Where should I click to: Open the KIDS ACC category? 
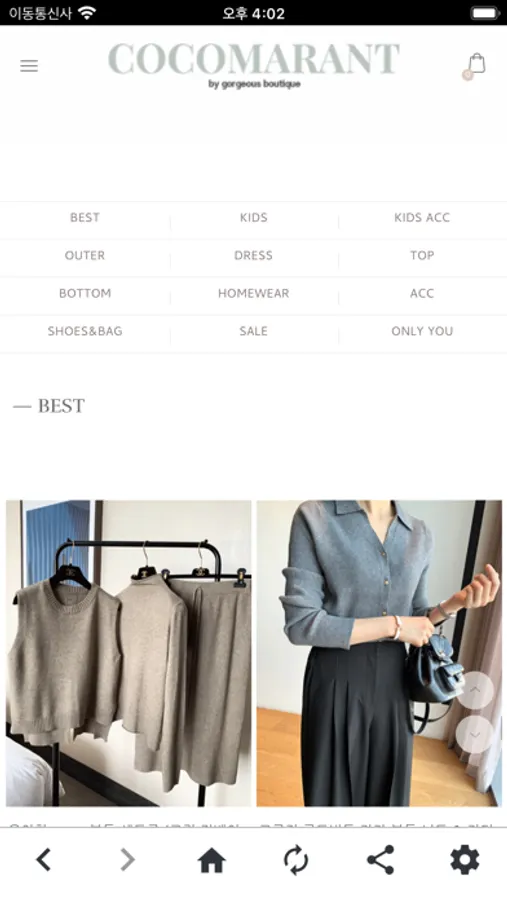[422, 218]
